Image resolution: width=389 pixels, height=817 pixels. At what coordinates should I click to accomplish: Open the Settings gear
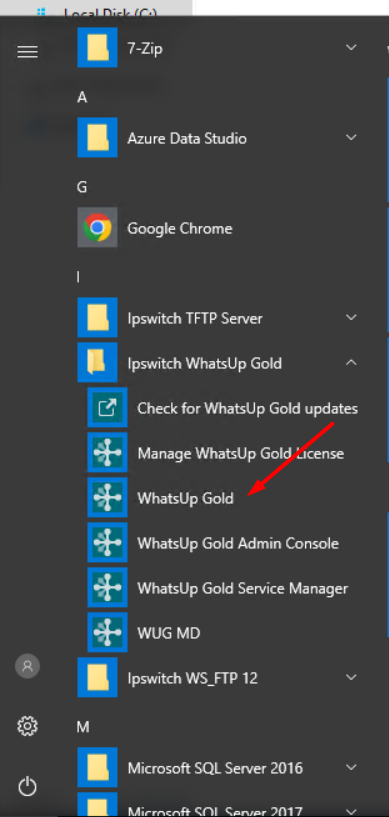click(x=28, y=726)
